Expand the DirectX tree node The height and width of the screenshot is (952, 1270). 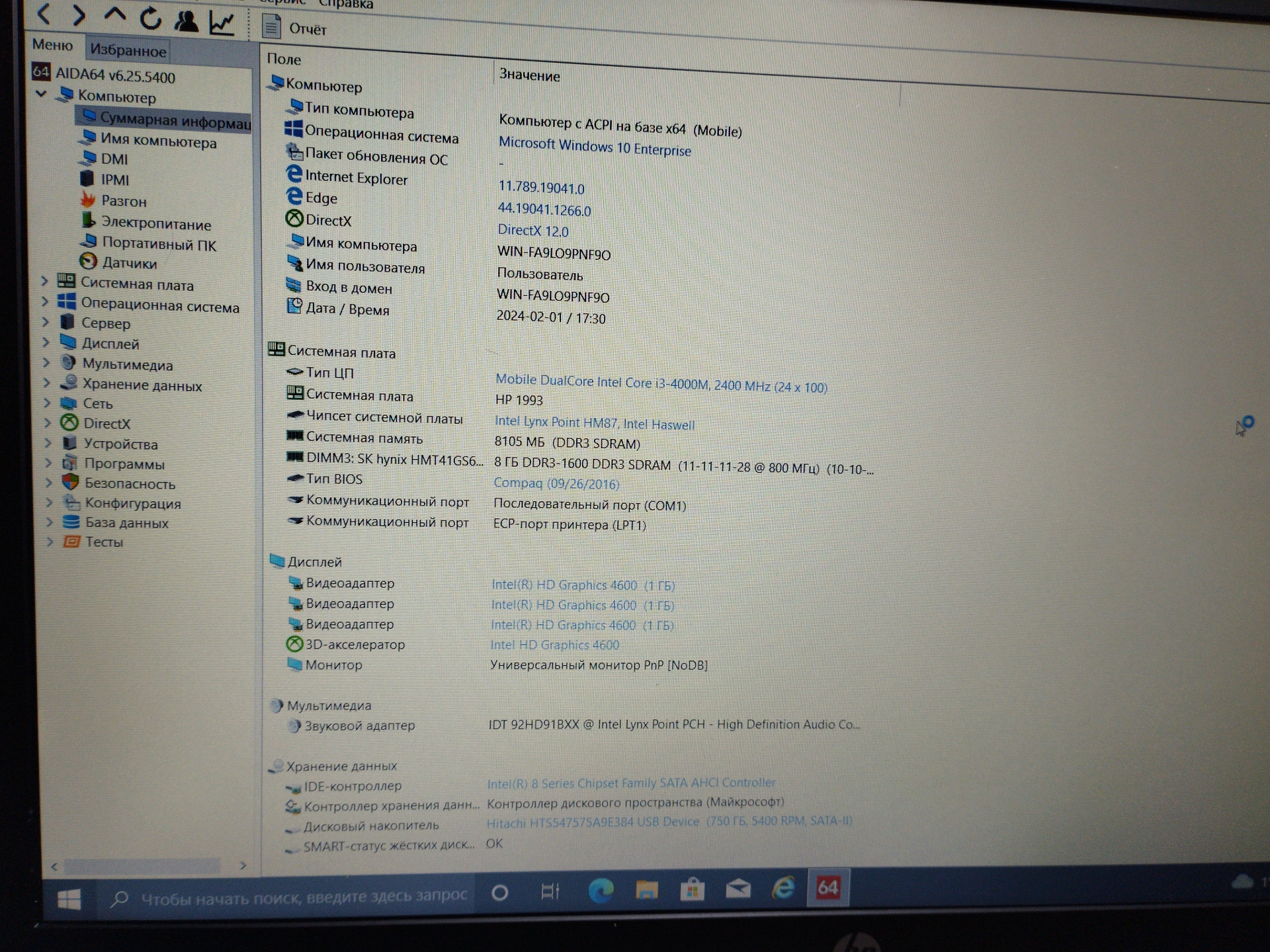pos(48,422)
